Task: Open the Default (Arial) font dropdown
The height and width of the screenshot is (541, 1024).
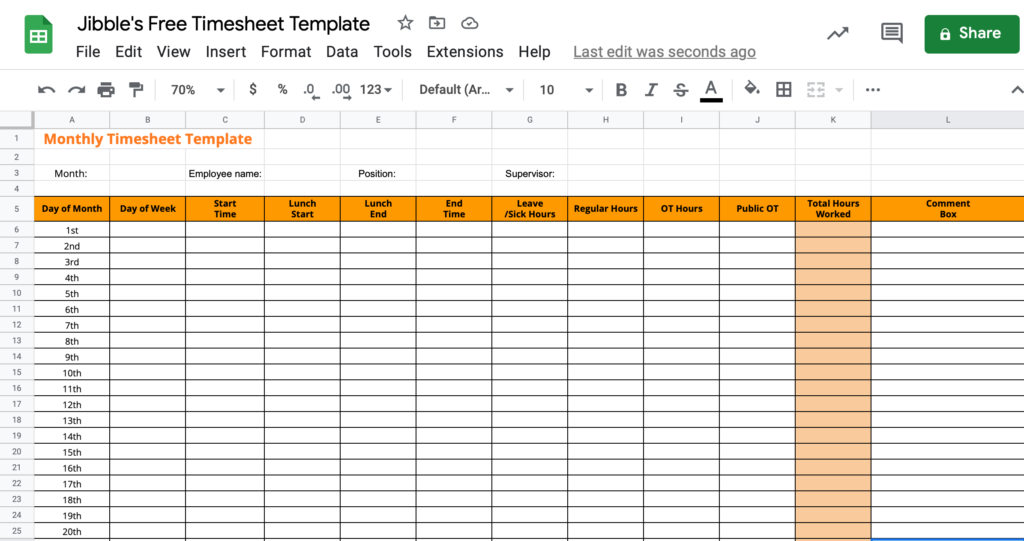Action: pos(466,90)
